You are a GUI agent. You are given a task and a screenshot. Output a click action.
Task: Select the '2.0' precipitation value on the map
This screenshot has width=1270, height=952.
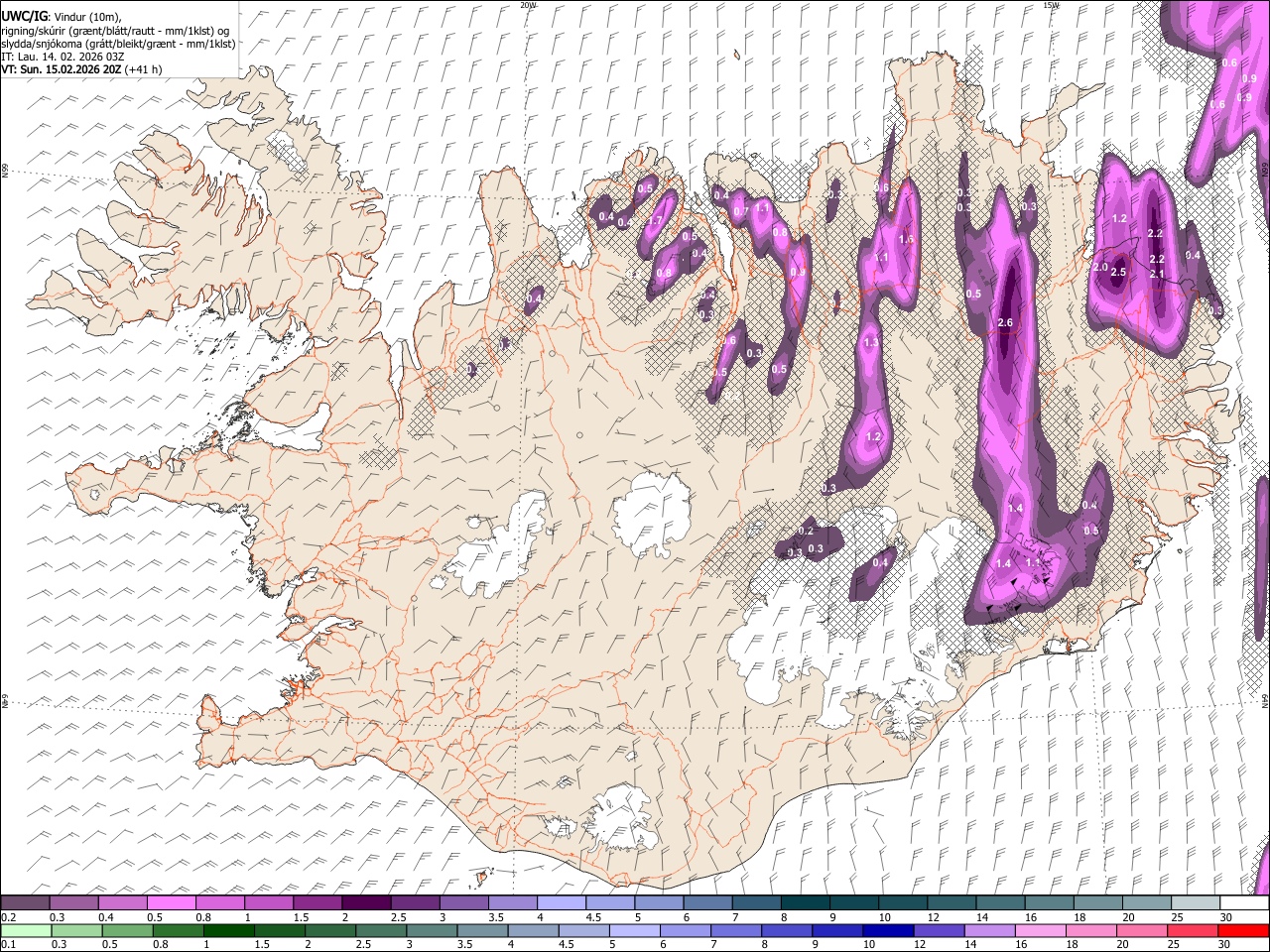(1100, 268)
